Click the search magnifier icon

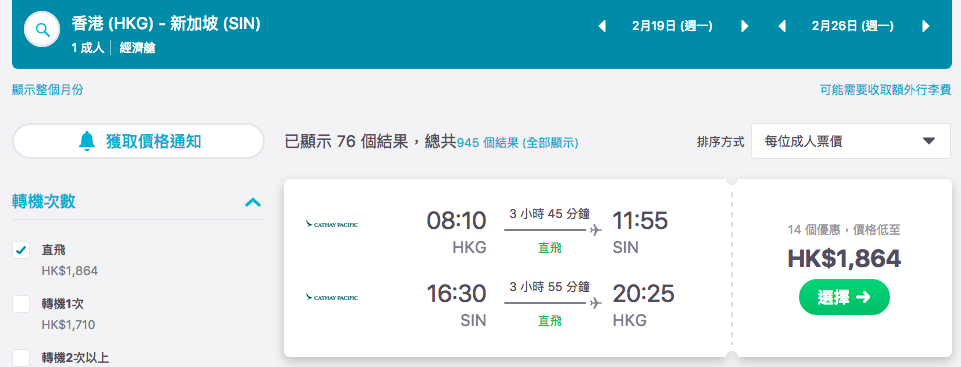tap(42, 29)
